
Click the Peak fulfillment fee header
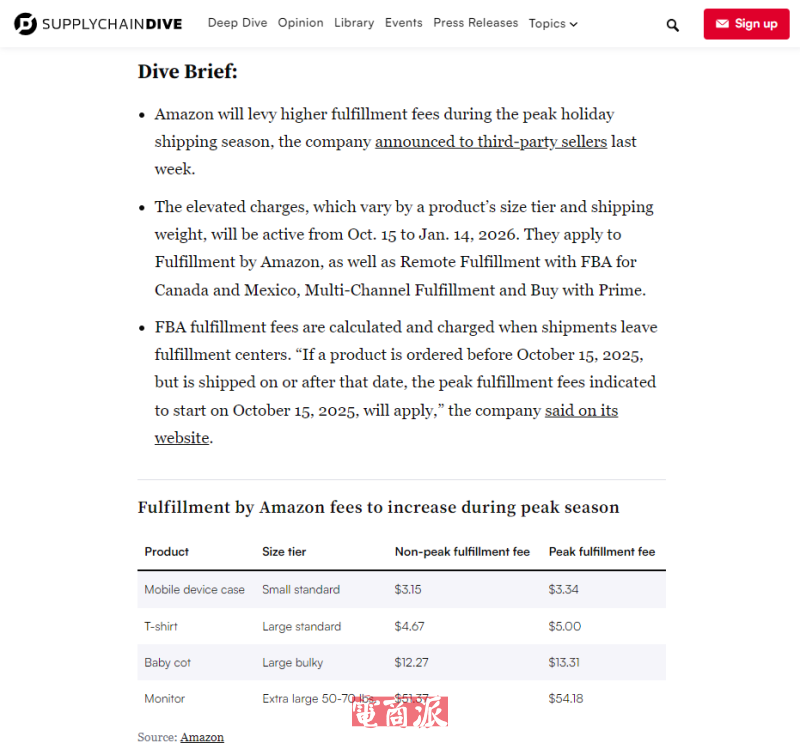601,552
